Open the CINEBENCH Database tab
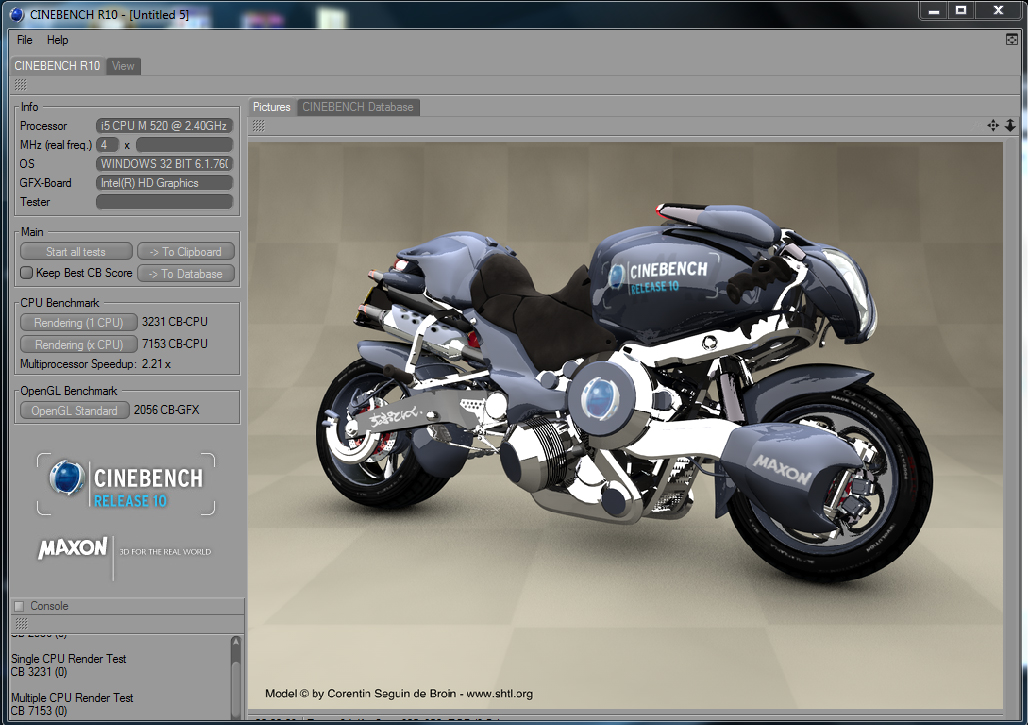Image resolution: width=1028 pixels, height=725 pixels. pos(358,107)
